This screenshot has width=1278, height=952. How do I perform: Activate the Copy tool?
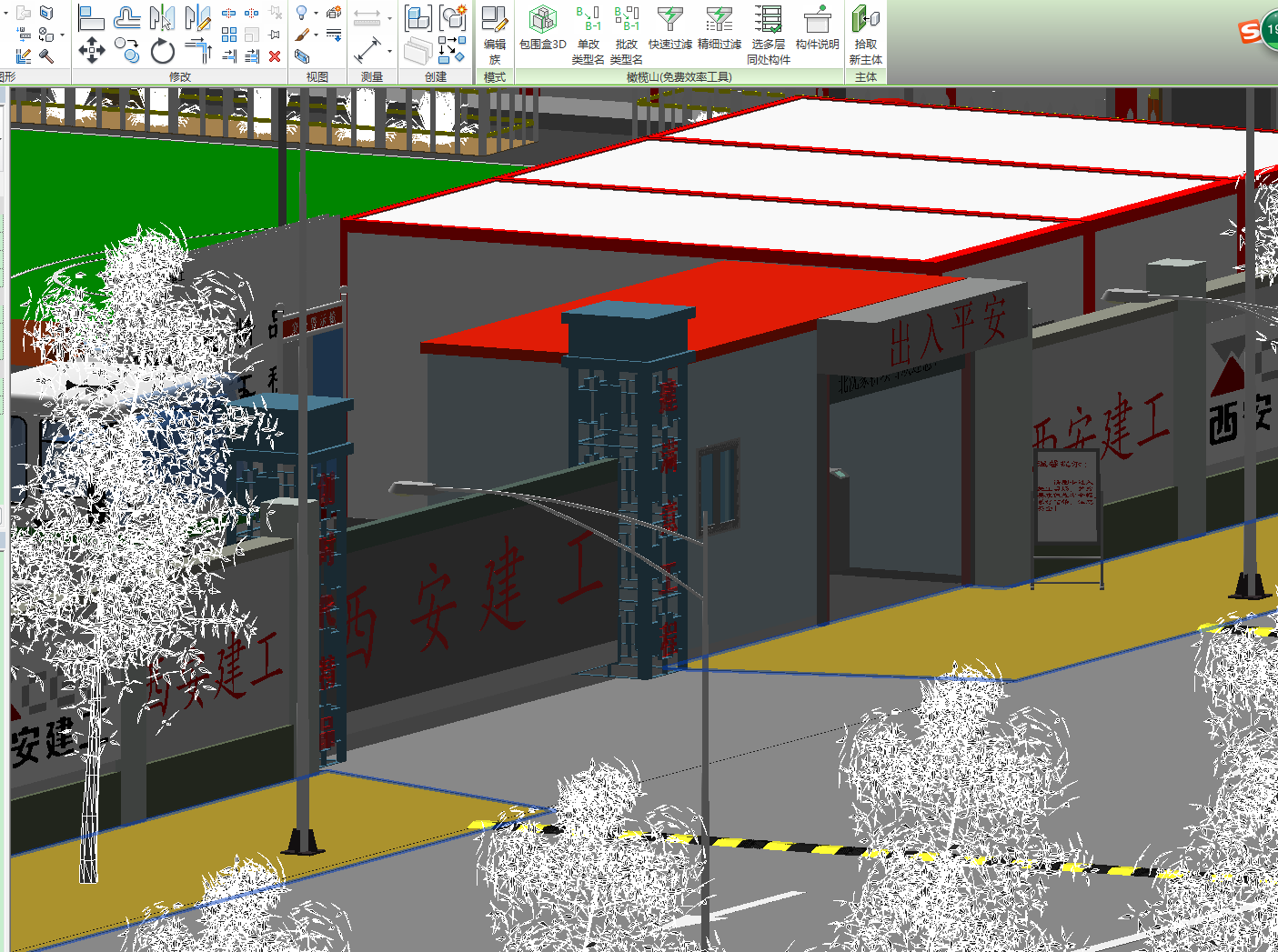(126, 51)
